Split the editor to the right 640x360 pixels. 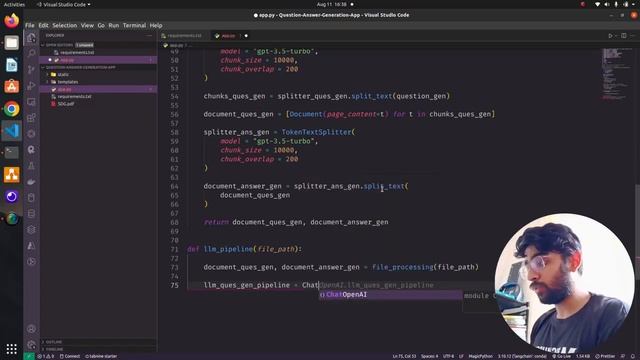click(624, 36)
